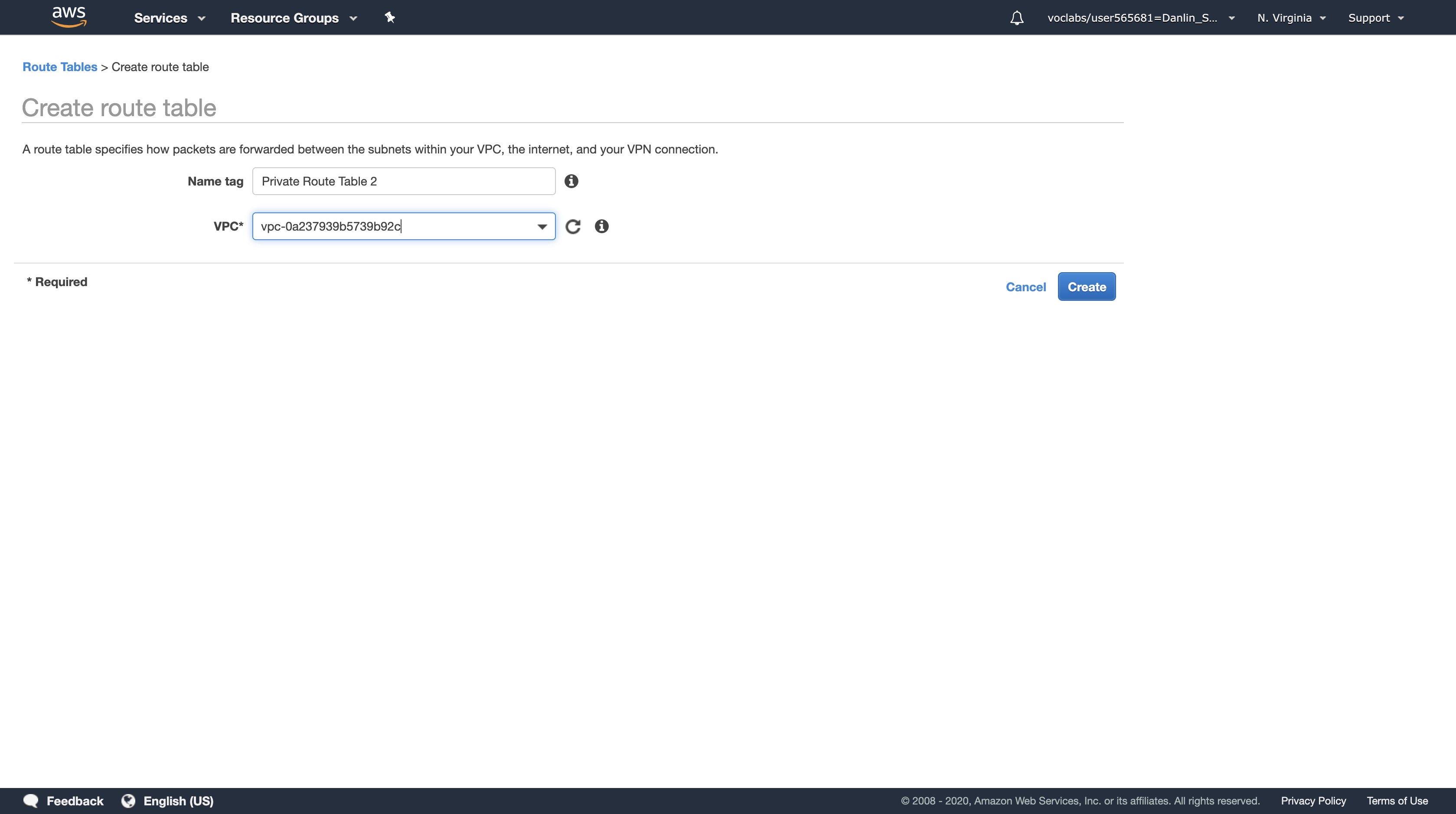Open the VPC dropdown arrow
1456x814 pixels.
[x=542, y=227]
